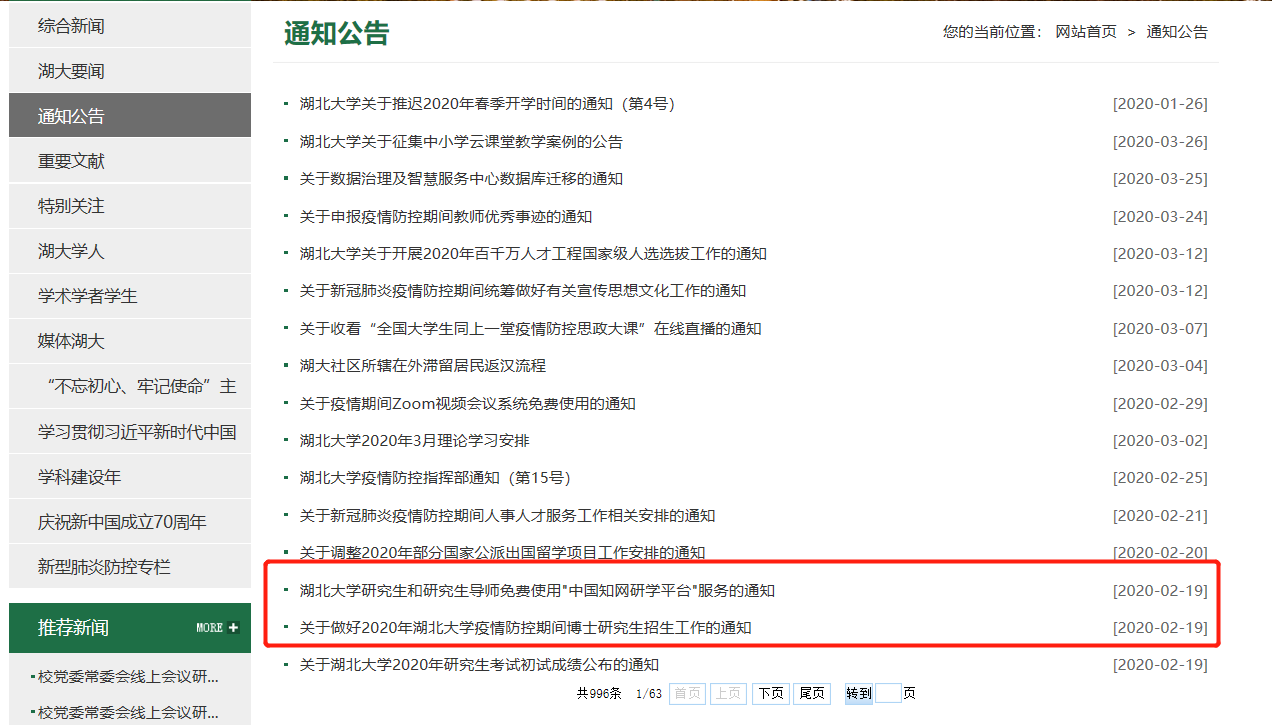
Task: Open the Zoom视频会议系统免费使用 notice
Action: coord(467,404)
